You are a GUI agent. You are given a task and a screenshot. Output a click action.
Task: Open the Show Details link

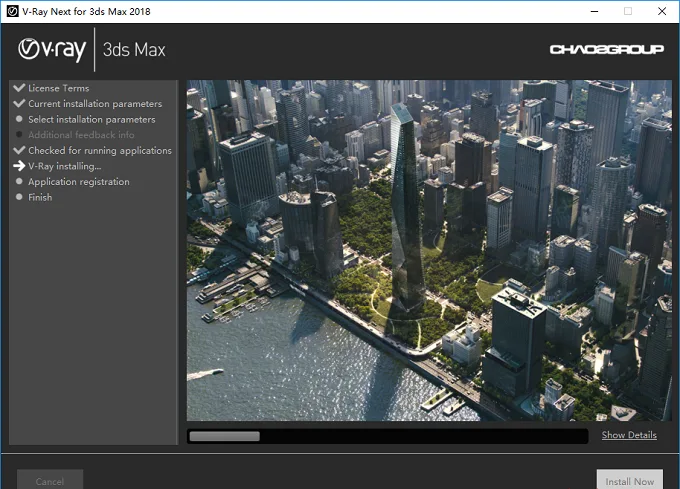pyautogui.click(x=629, y=435)
